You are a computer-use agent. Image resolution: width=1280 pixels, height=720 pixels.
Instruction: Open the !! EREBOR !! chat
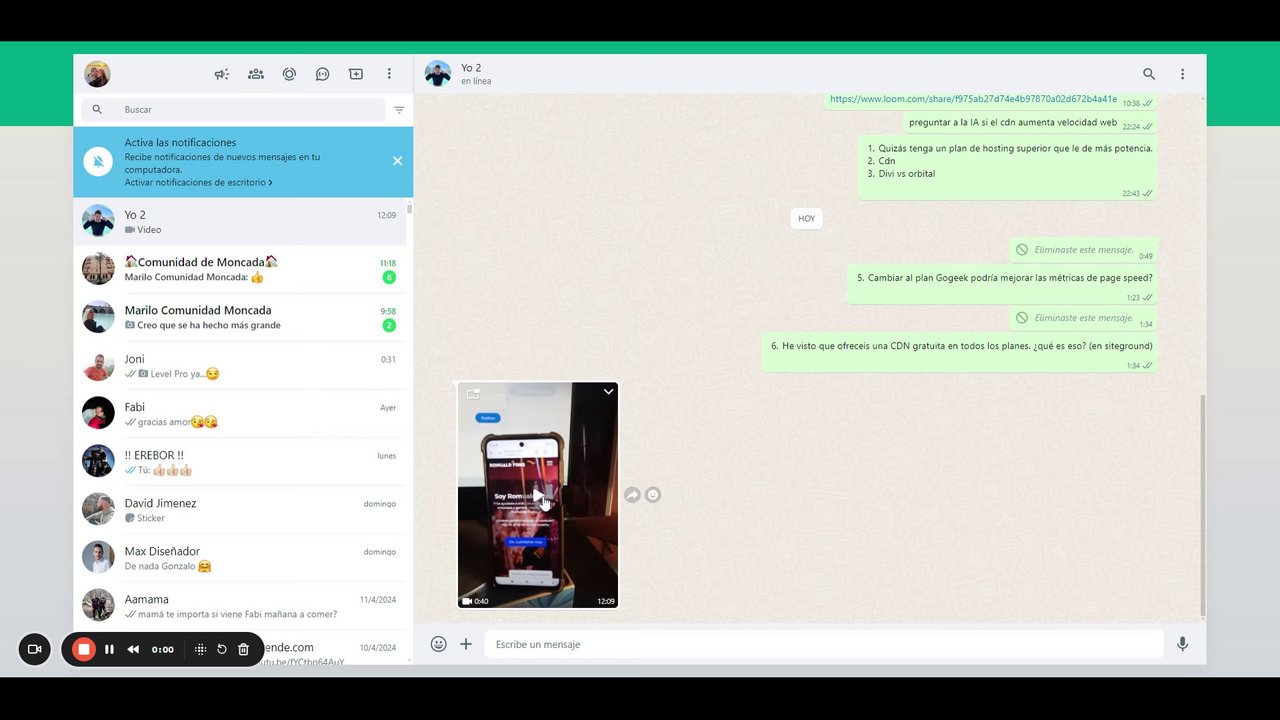coord(240,462)
